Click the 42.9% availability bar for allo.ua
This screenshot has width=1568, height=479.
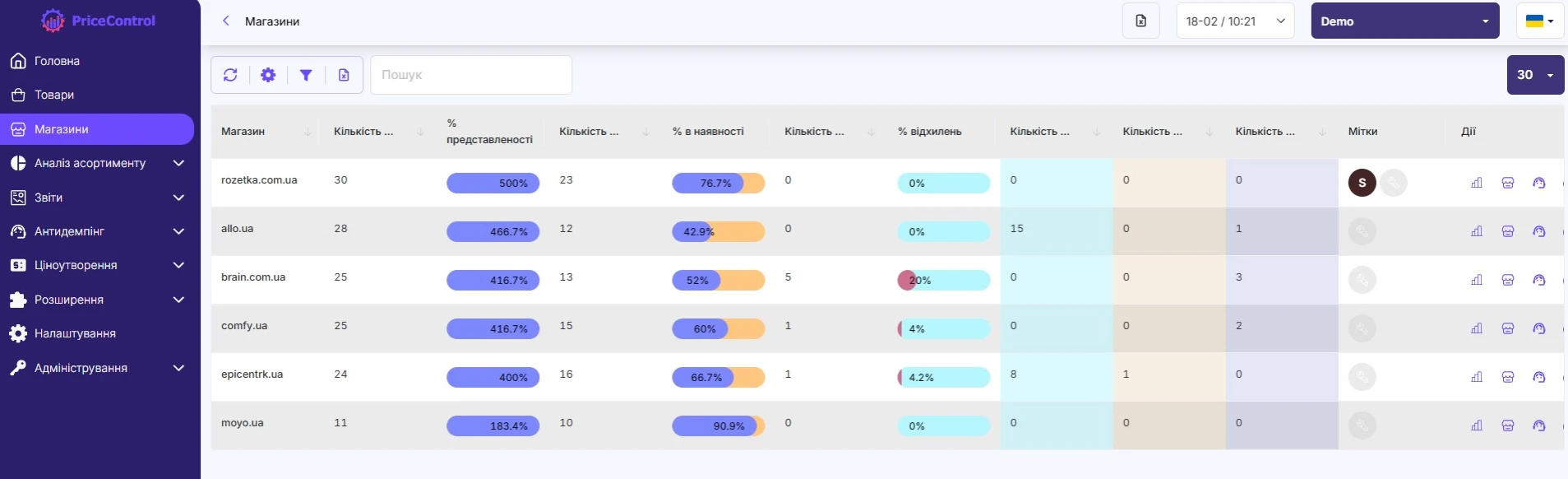point(718,231)
